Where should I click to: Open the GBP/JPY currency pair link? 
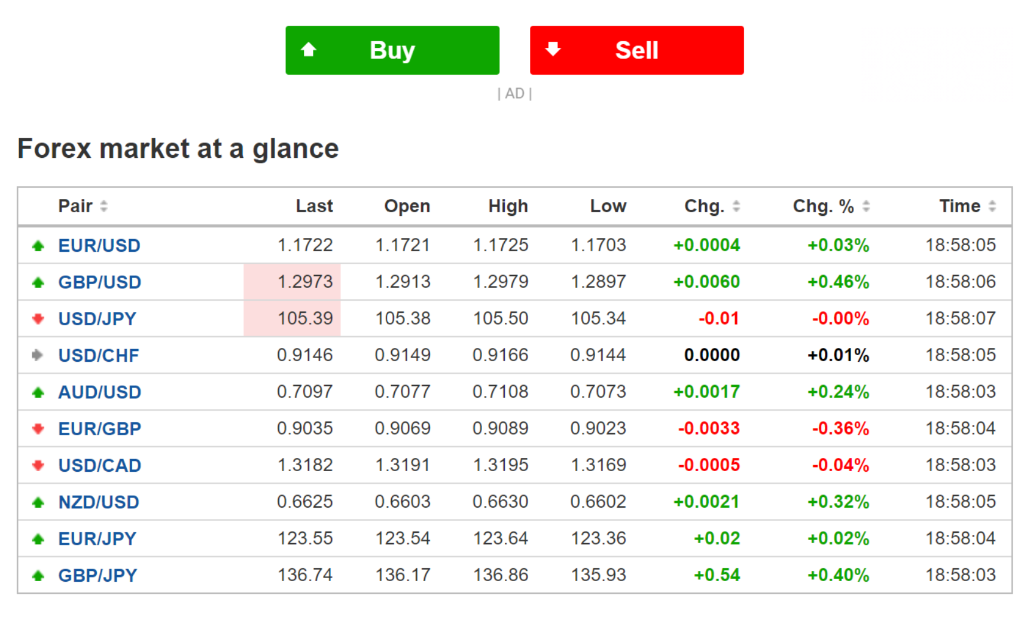click(x=99, y=575)
